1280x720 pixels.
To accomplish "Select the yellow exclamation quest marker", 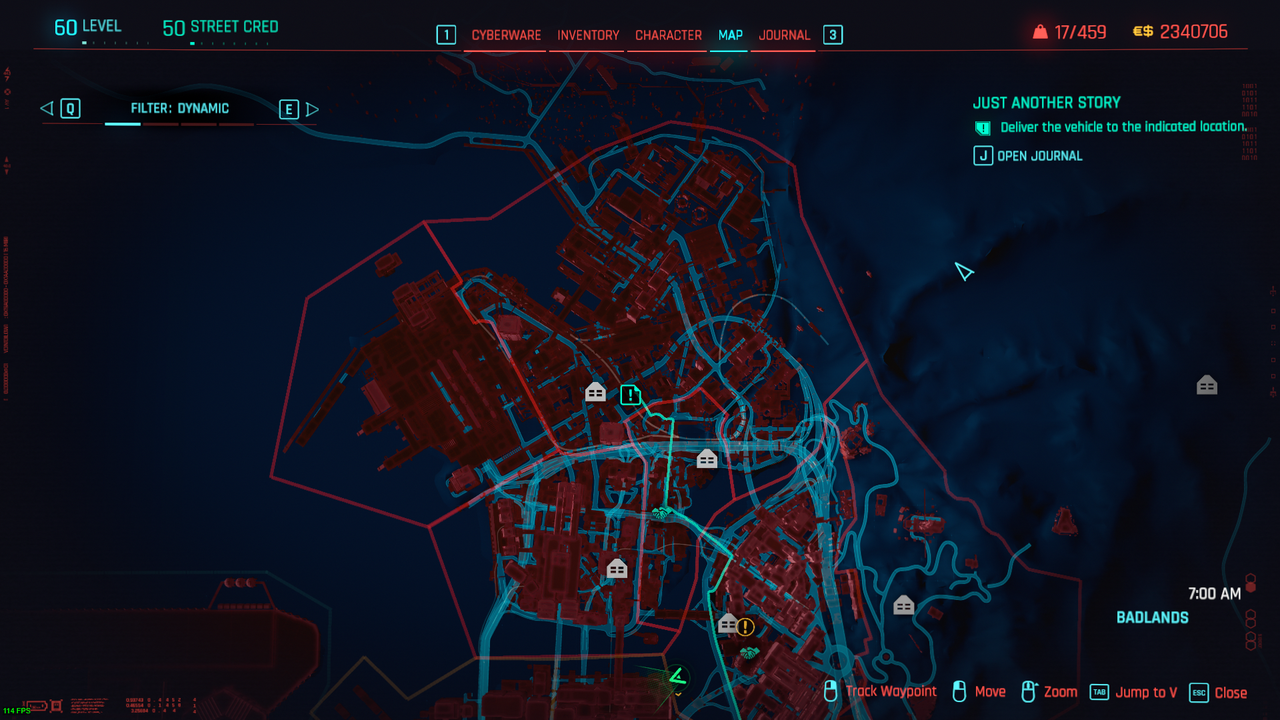I will pos(746,627).
